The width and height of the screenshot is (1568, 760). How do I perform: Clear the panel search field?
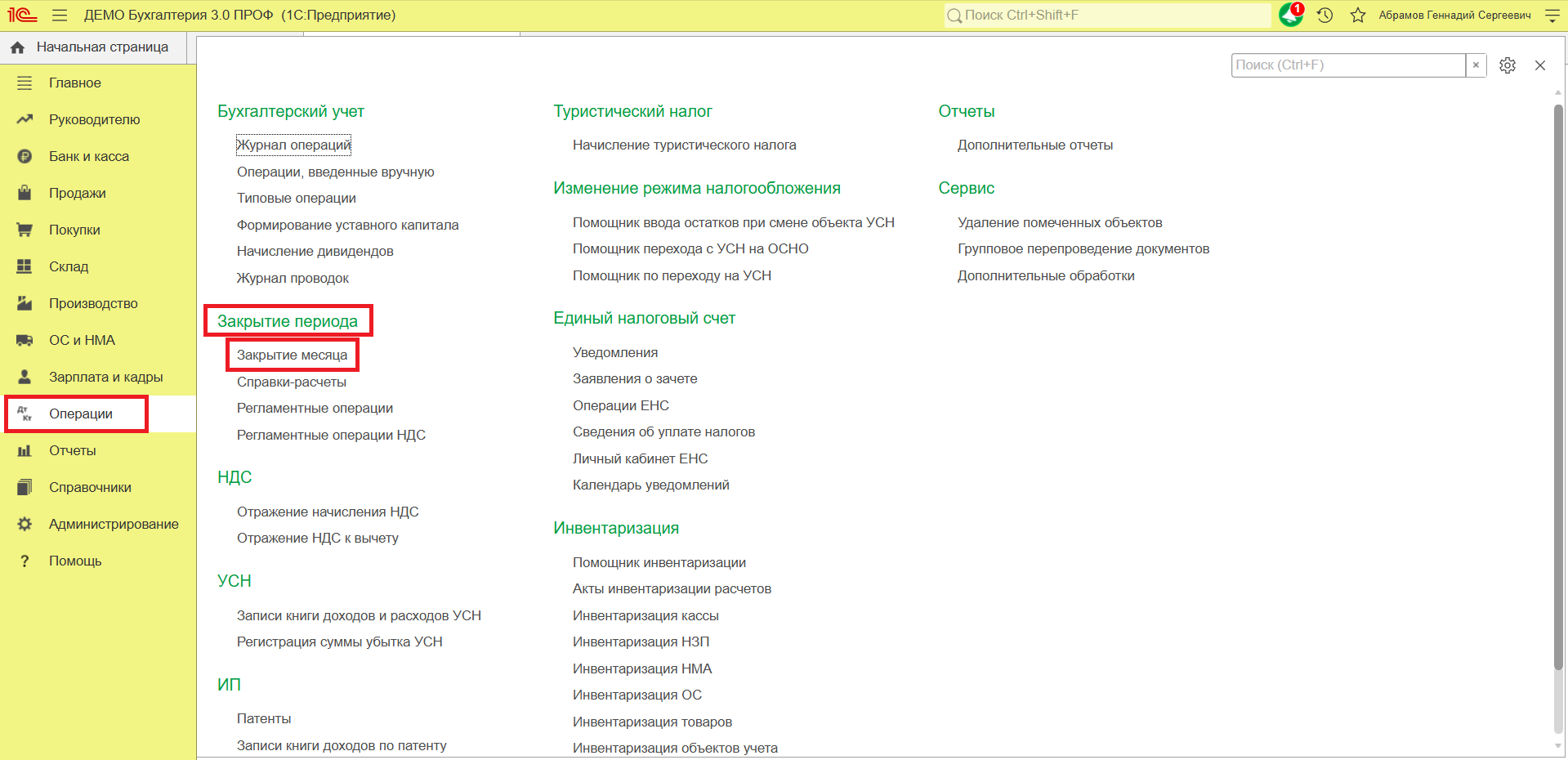(1476, 65)
